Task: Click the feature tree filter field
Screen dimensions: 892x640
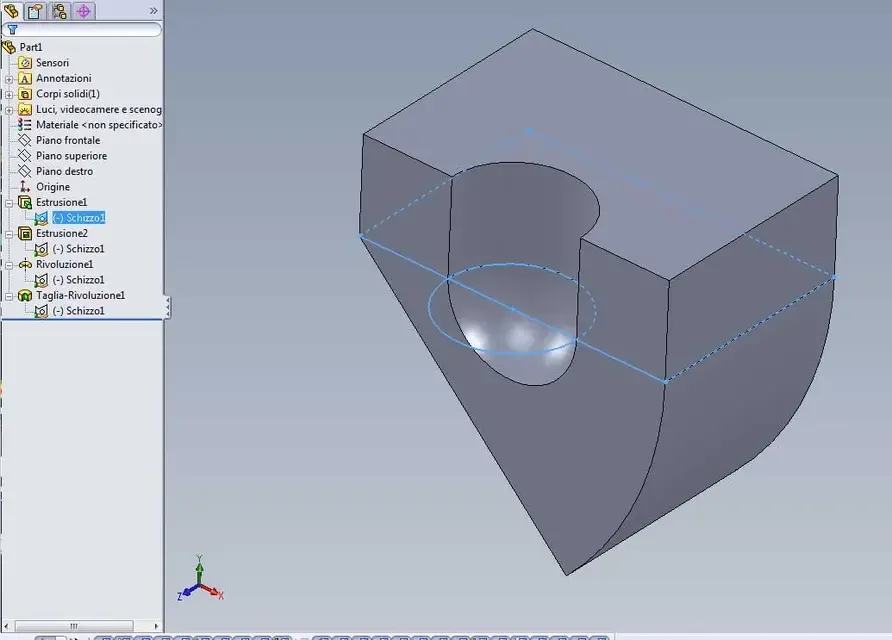Action: pos(82,30)
